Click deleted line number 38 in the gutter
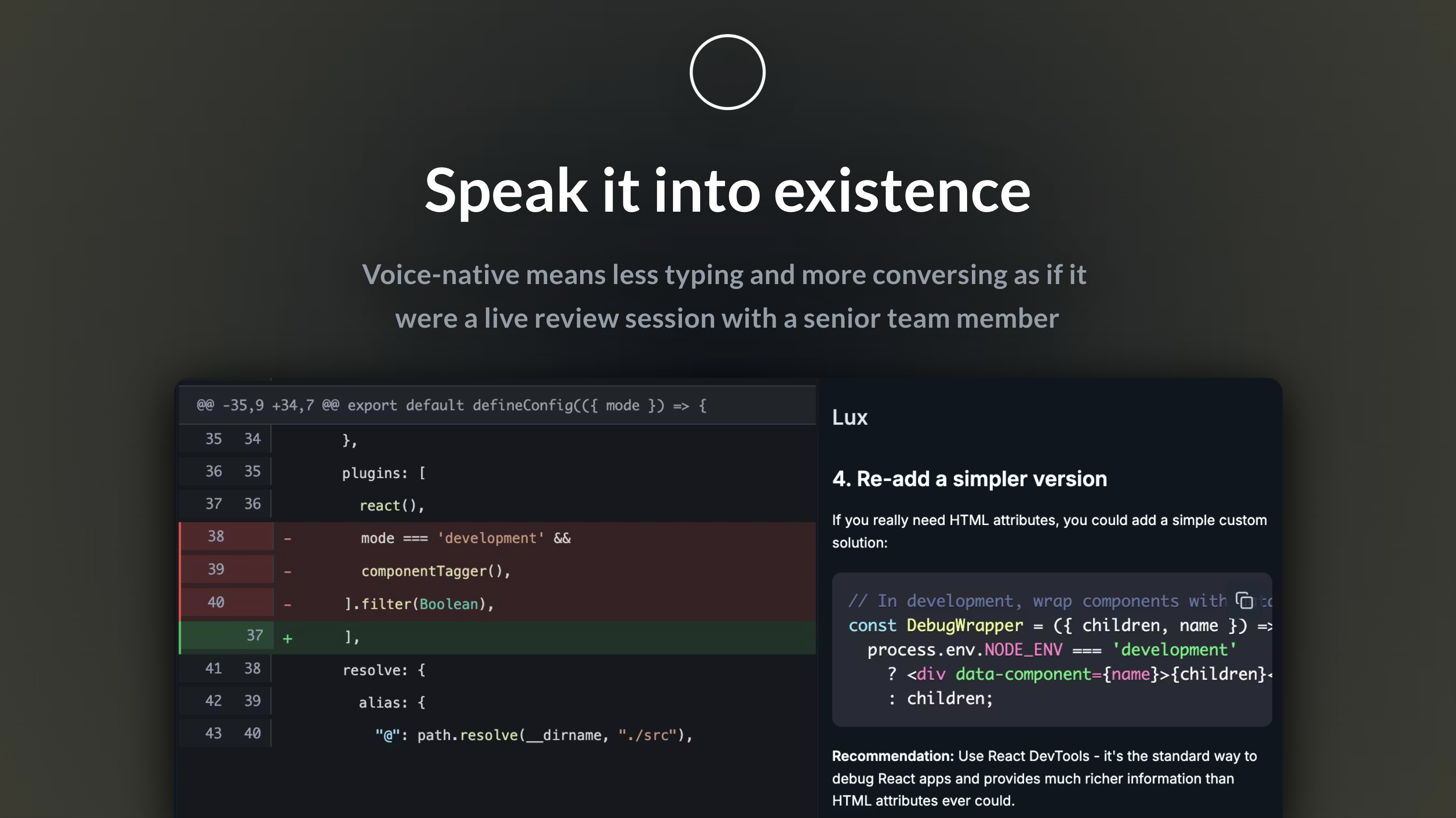The height and width of the screenshot is (818, 1456). coord(215,536)
